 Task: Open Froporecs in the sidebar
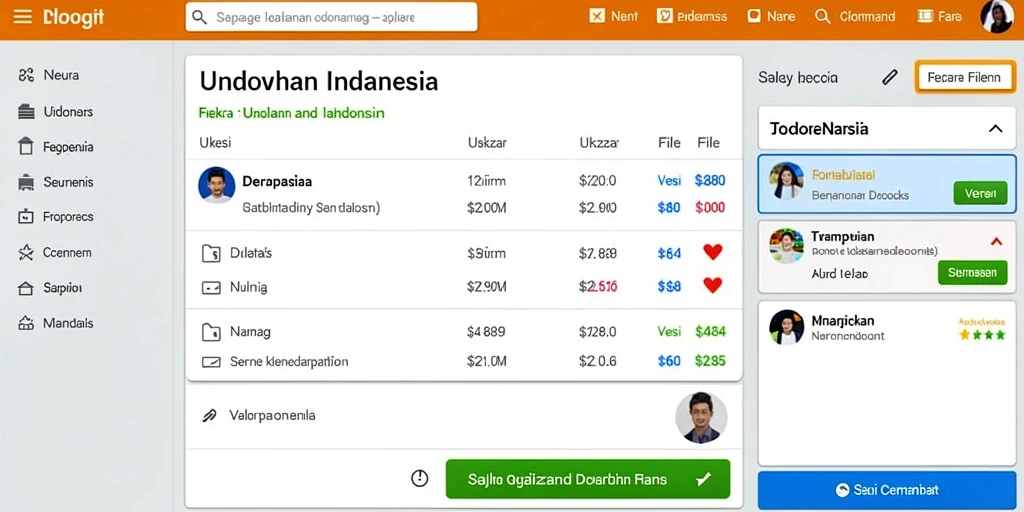click(56, 217)
